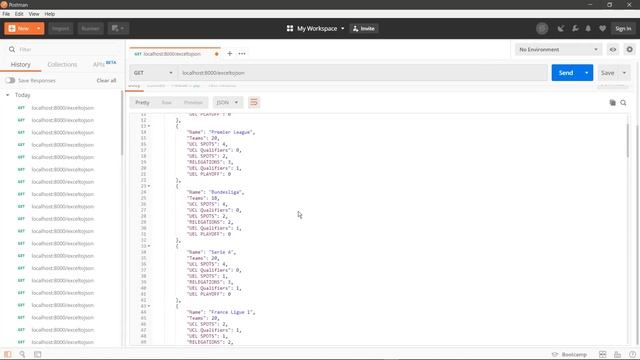Open the Postman console icon

point(38,354)
